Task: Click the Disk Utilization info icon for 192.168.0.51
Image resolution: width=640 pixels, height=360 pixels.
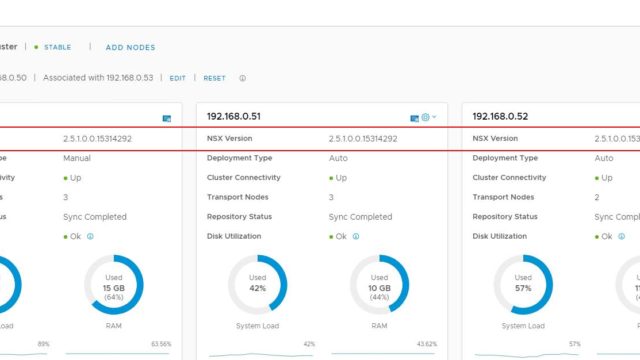Action: pyautogui.click(x=356, y=236)
